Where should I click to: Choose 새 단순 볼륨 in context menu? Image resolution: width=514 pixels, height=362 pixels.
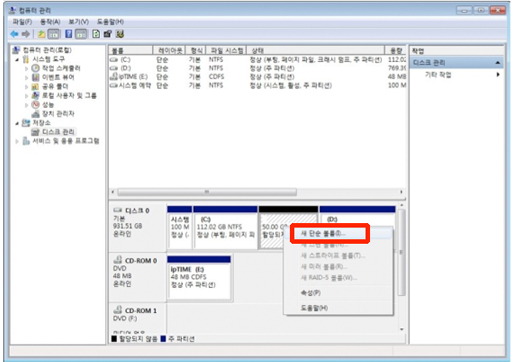click(x=338, y=233)
